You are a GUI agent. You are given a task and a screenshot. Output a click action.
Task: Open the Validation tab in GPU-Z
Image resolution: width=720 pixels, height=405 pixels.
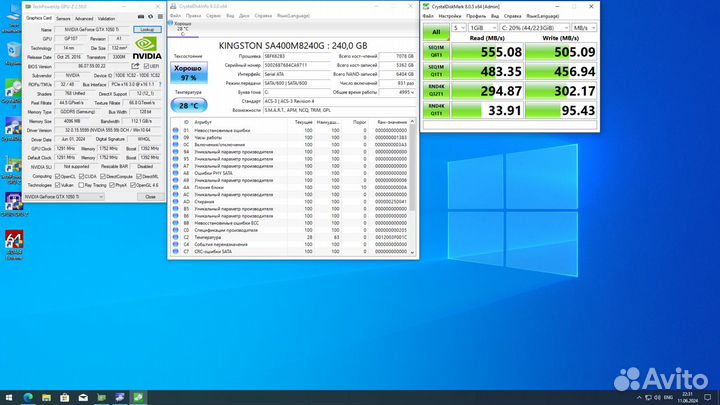tap(106, 18)
